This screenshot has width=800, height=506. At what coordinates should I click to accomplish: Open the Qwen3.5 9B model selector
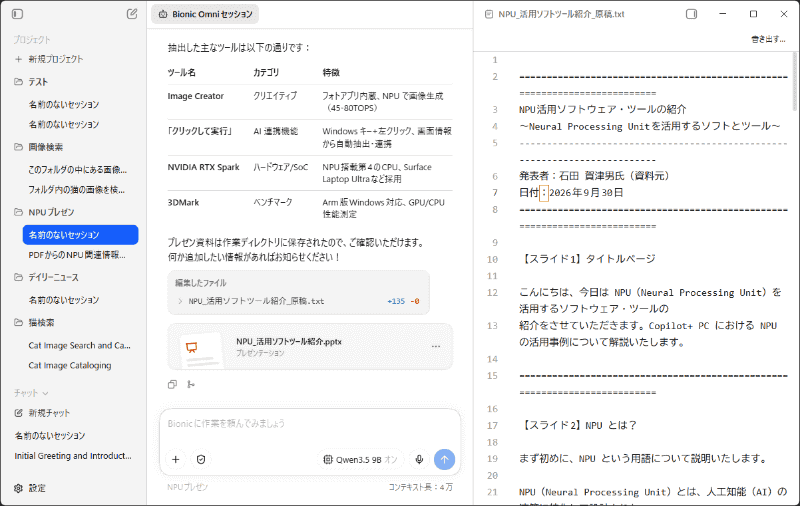[360, 460]
